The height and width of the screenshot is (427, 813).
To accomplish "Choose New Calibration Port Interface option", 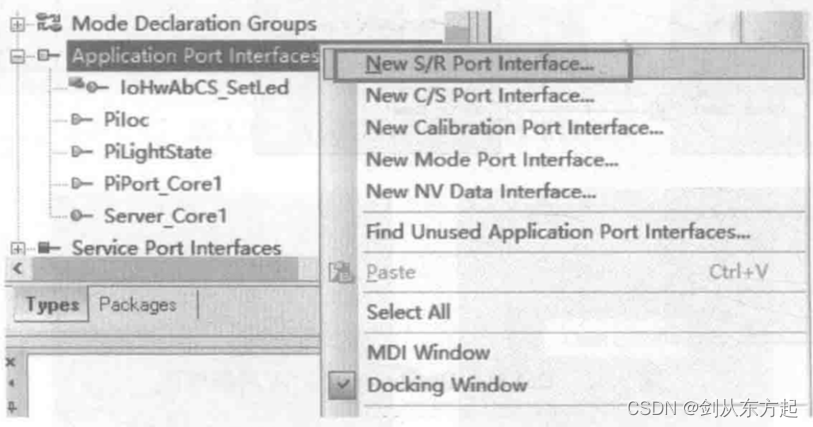I will [x=513, y=128].
